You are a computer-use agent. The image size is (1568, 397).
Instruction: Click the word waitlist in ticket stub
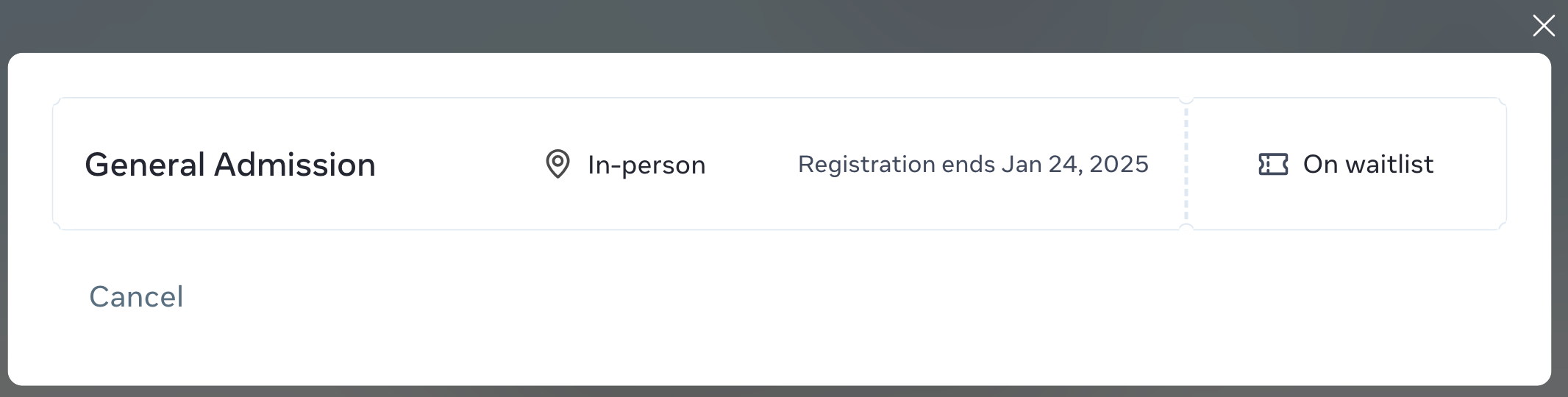(x=1389, y=164)
